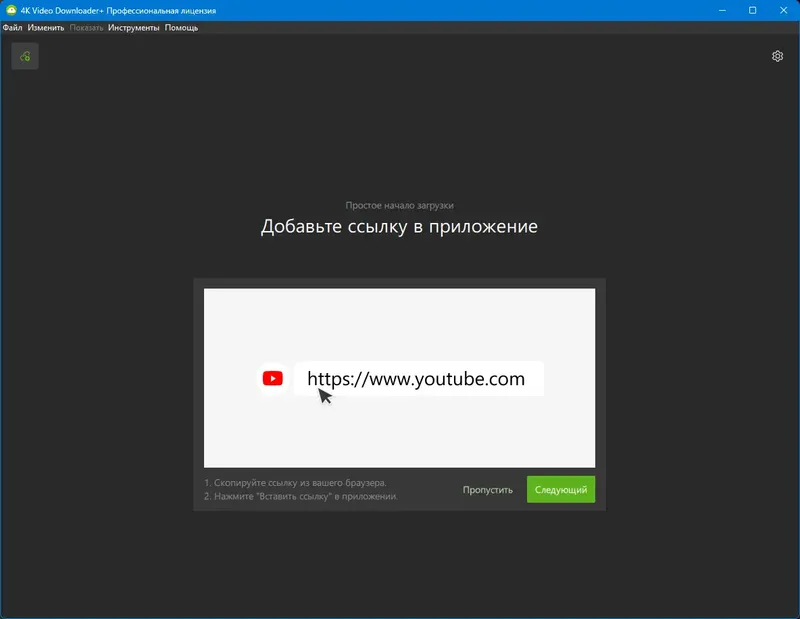Select the Paste Link tool icon
Viewport: 800px width, 619px height.
click(24, 56)
